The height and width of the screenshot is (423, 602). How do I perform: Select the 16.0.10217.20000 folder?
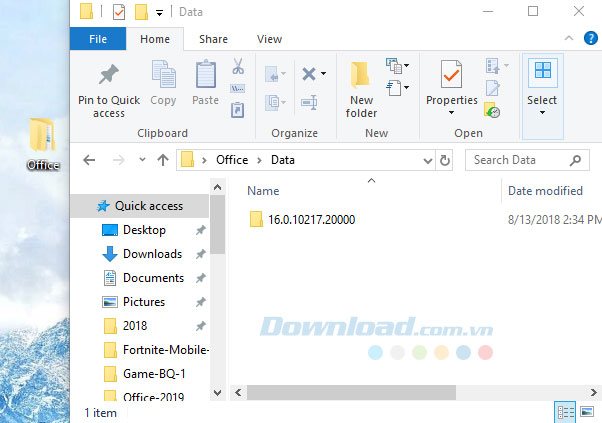(303, 220)
